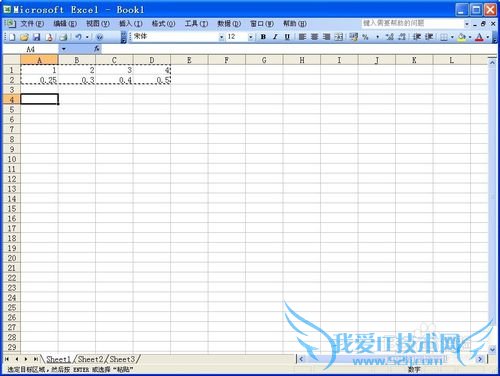
Task: Select row 10 header
Action: [x=12, y=159]
